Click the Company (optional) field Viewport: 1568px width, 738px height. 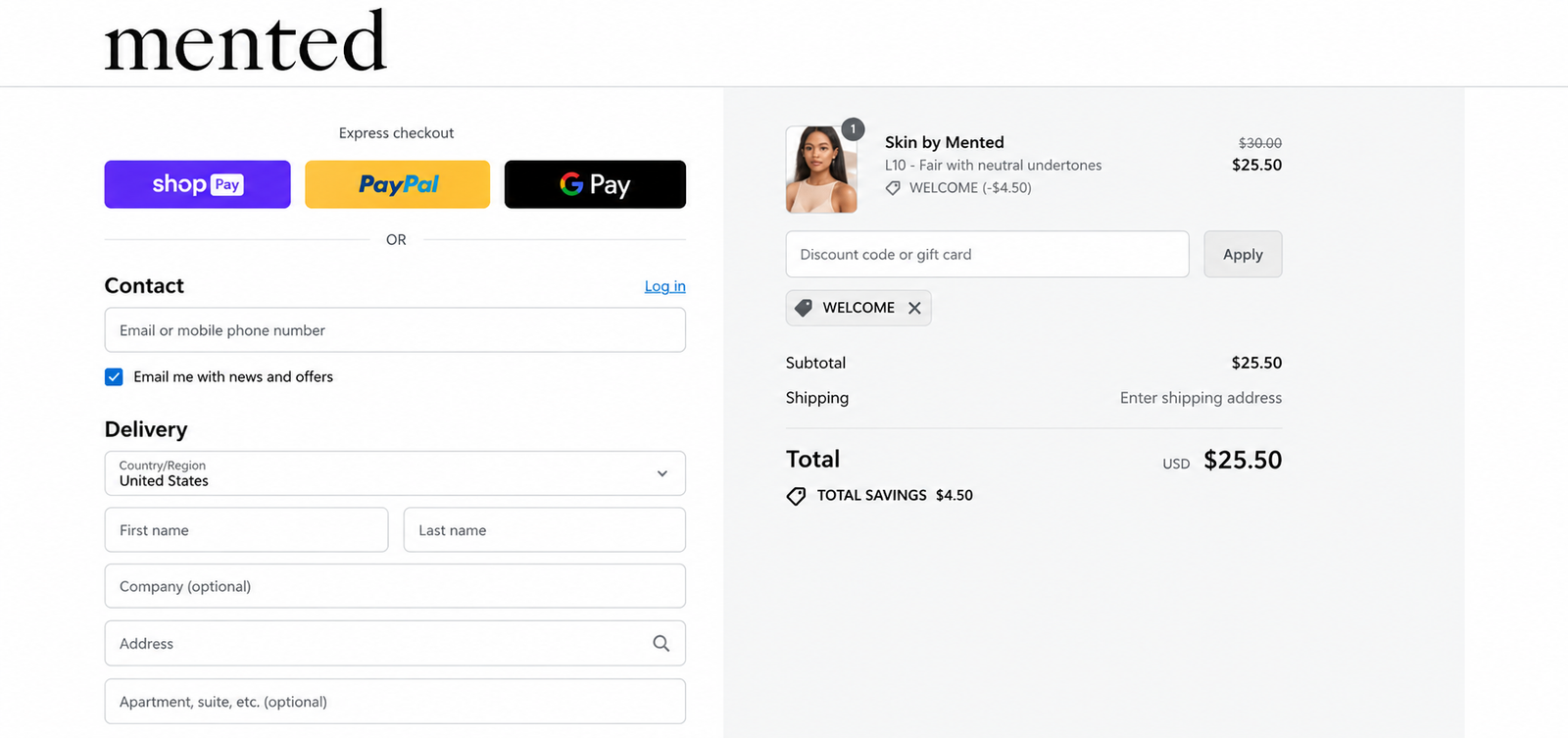pos(395,586)
